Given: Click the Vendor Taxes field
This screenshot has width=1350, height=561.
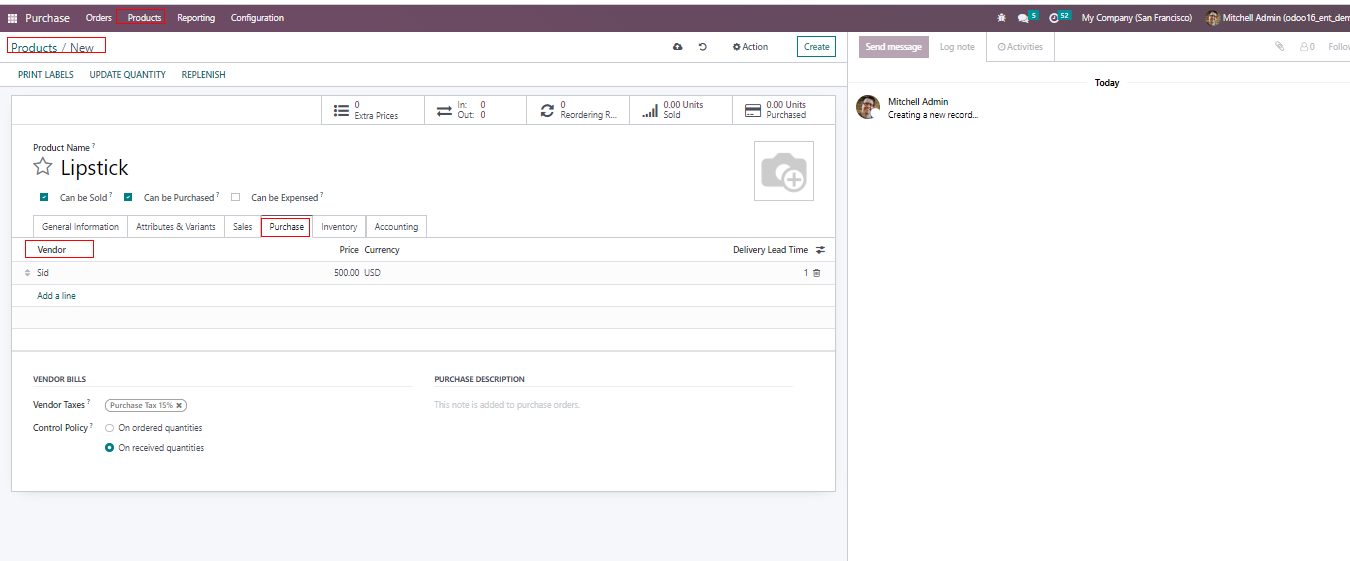Looking at the screenshot, I should click(258, 406).
